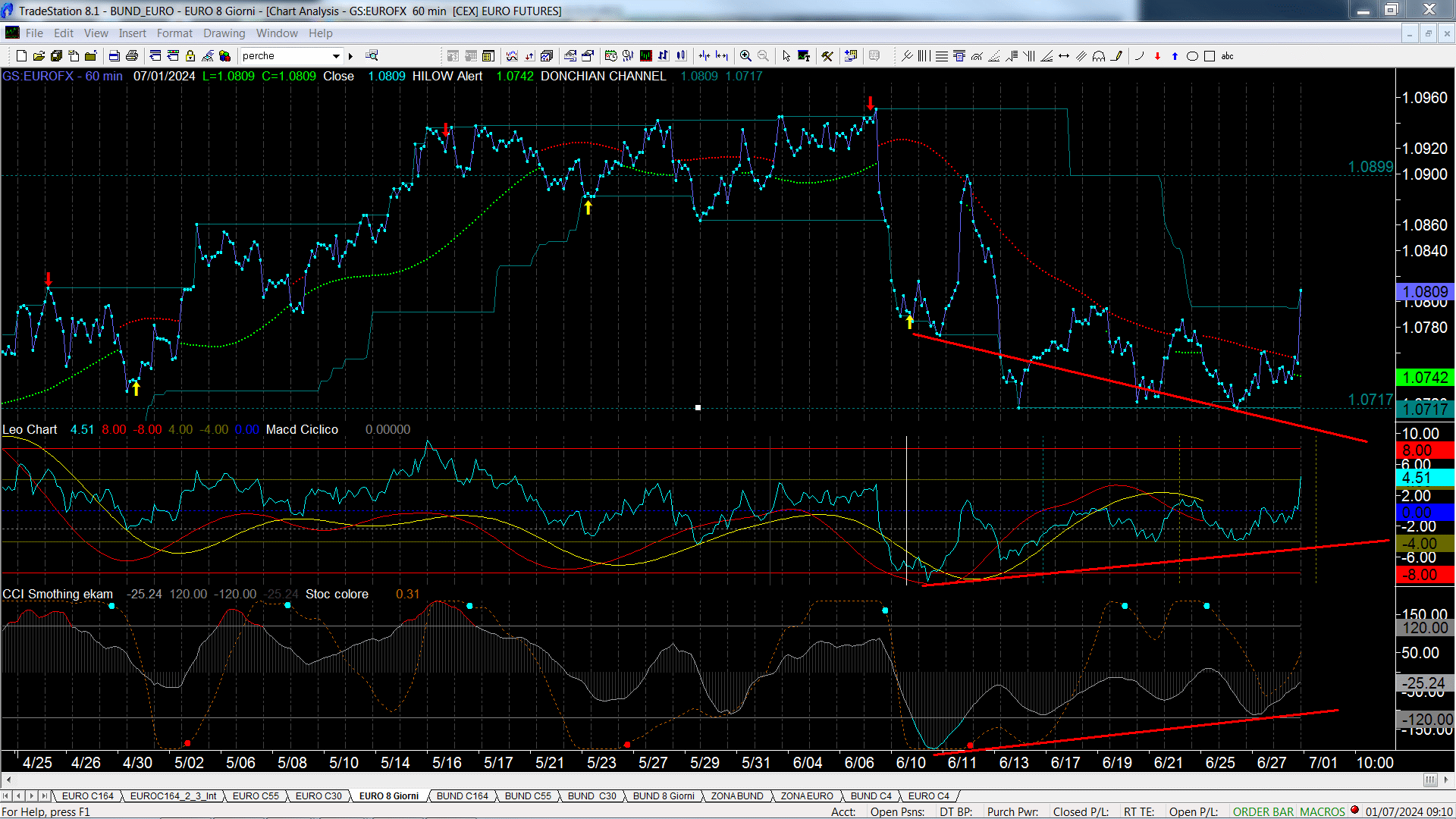Switch to the BUND C4 tab
Viewport: 1456px width, 819px height.
(871, 795)
